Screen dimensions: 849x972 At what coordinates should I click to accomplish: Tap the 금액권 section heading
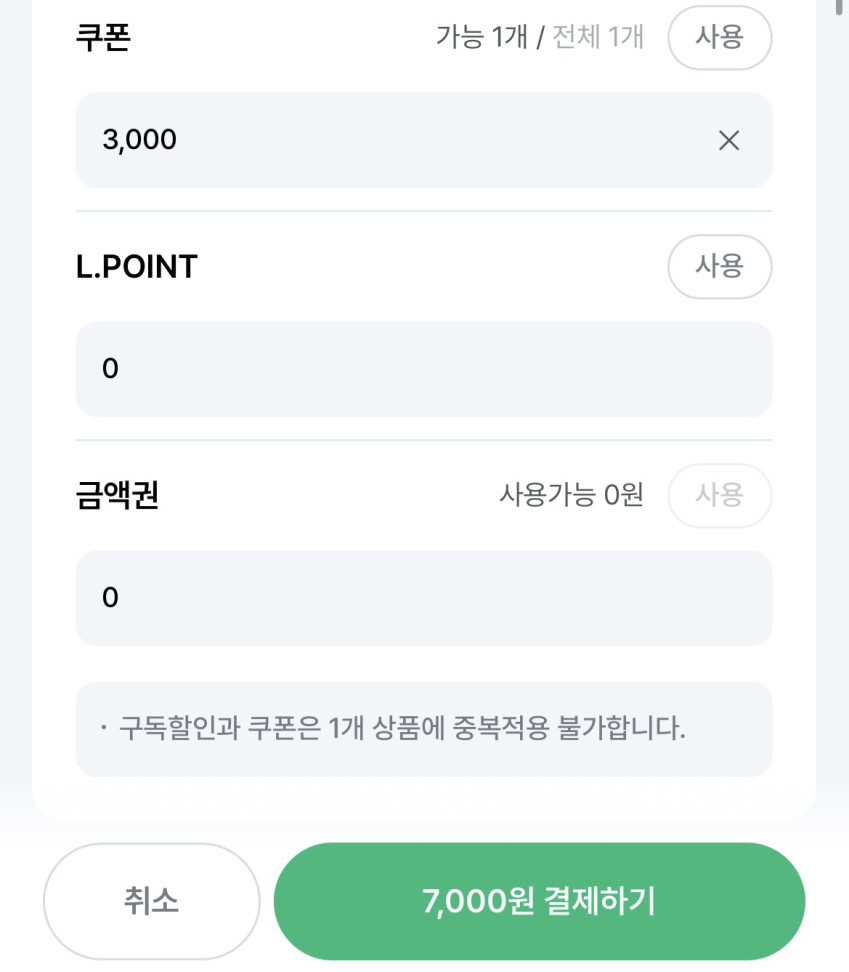(x=117, y=495)
